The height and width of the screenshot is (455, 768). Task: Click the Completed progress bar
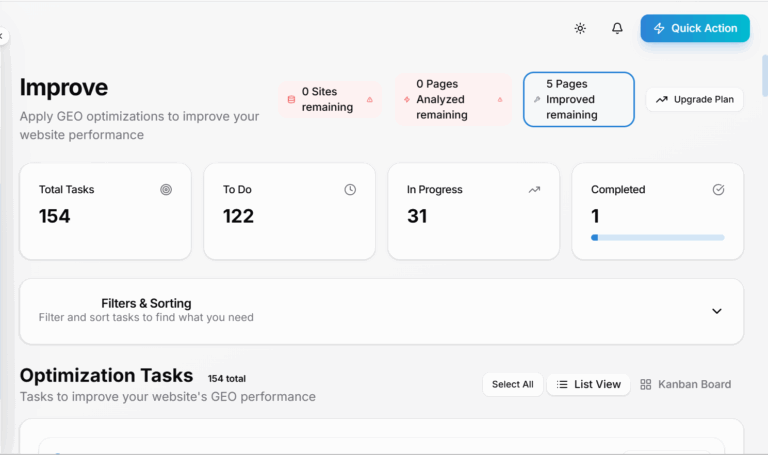(x=657, y=238)
